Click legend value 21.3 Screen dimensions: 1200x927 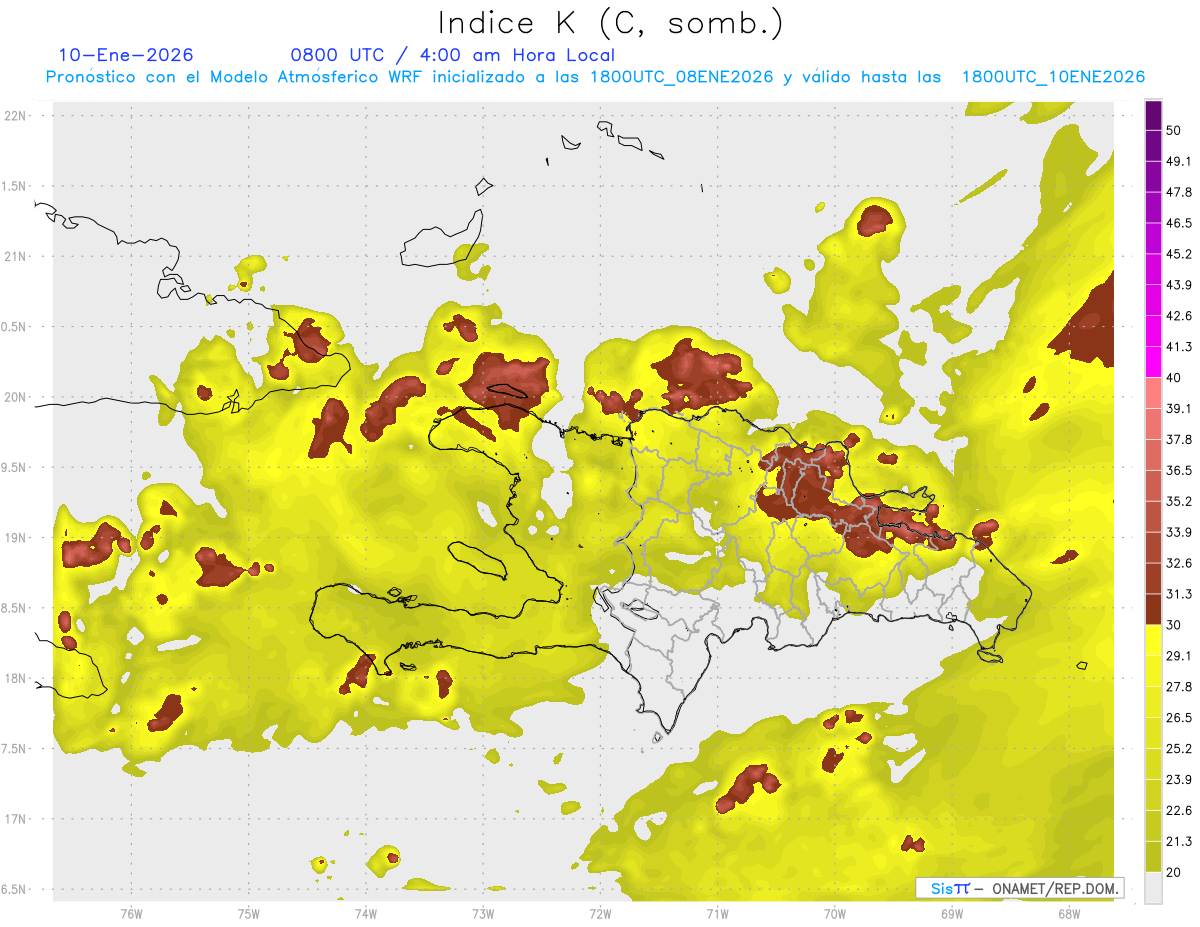tap(1179, 842)
